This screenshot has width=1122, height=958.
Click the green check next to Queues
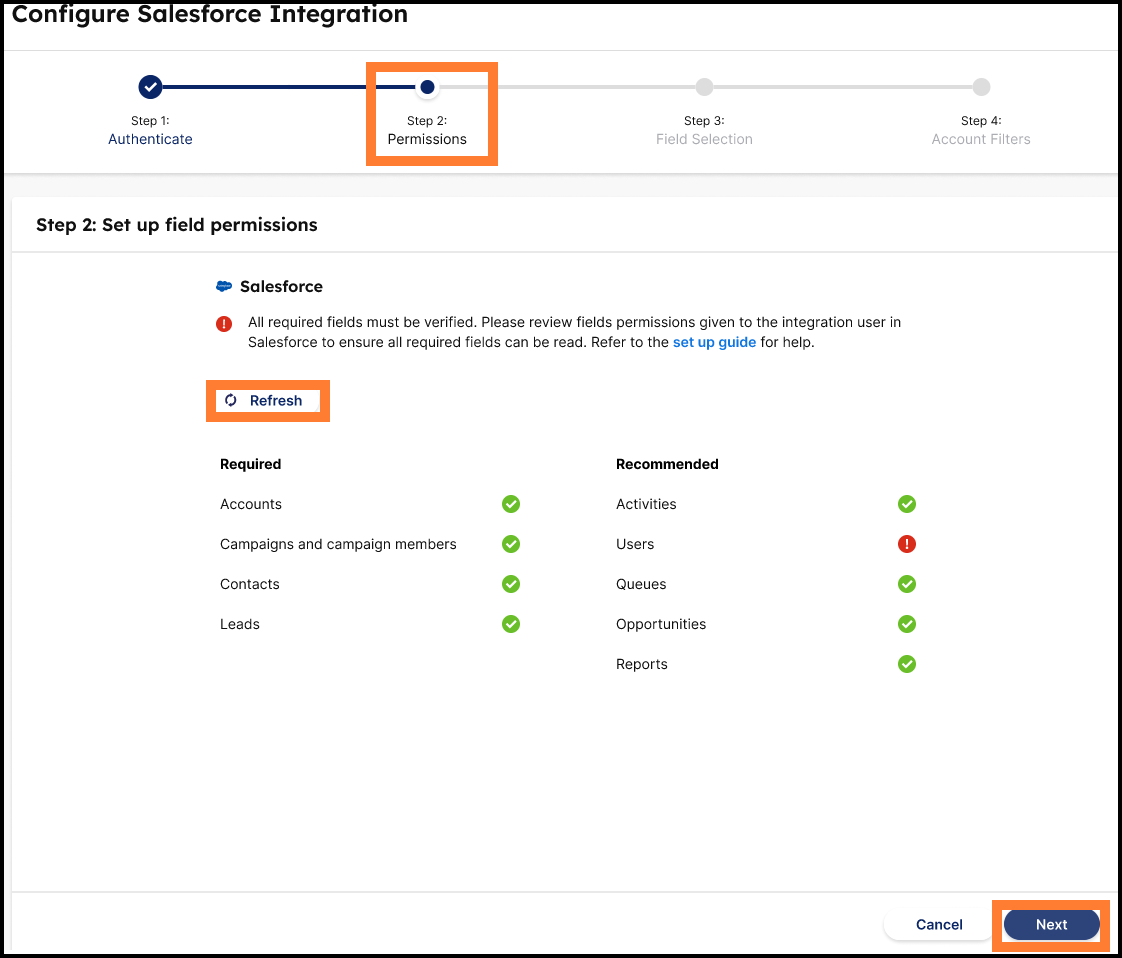click(x=907, y=584)
